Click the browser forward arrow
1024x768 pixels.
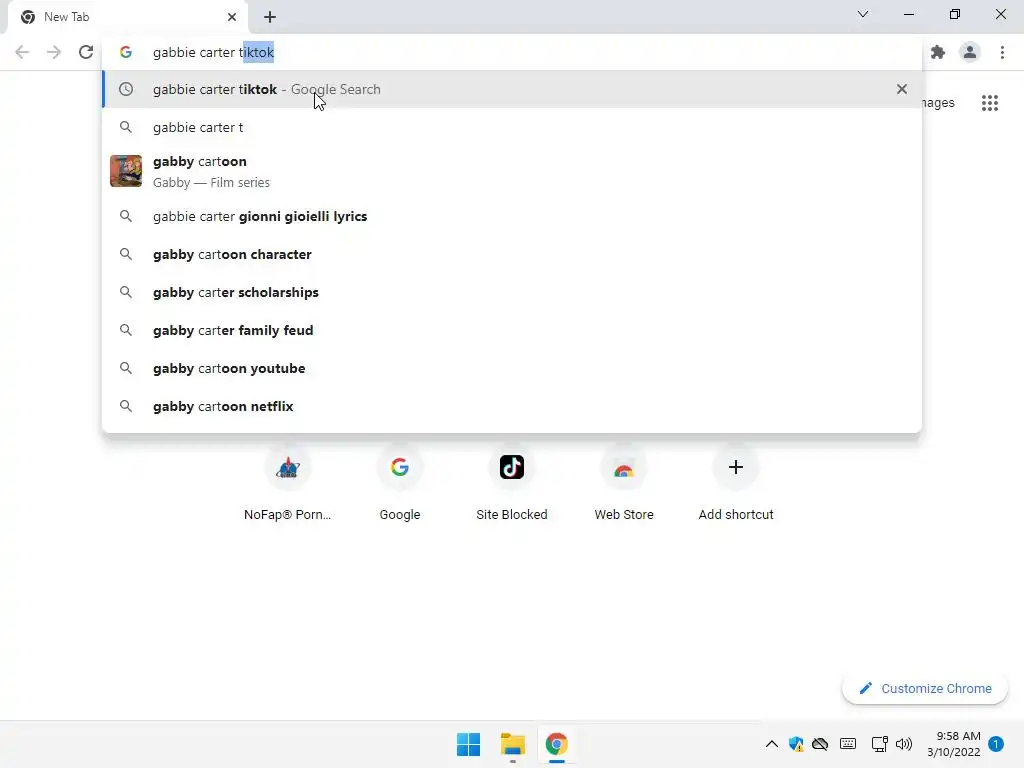(54, 52)
